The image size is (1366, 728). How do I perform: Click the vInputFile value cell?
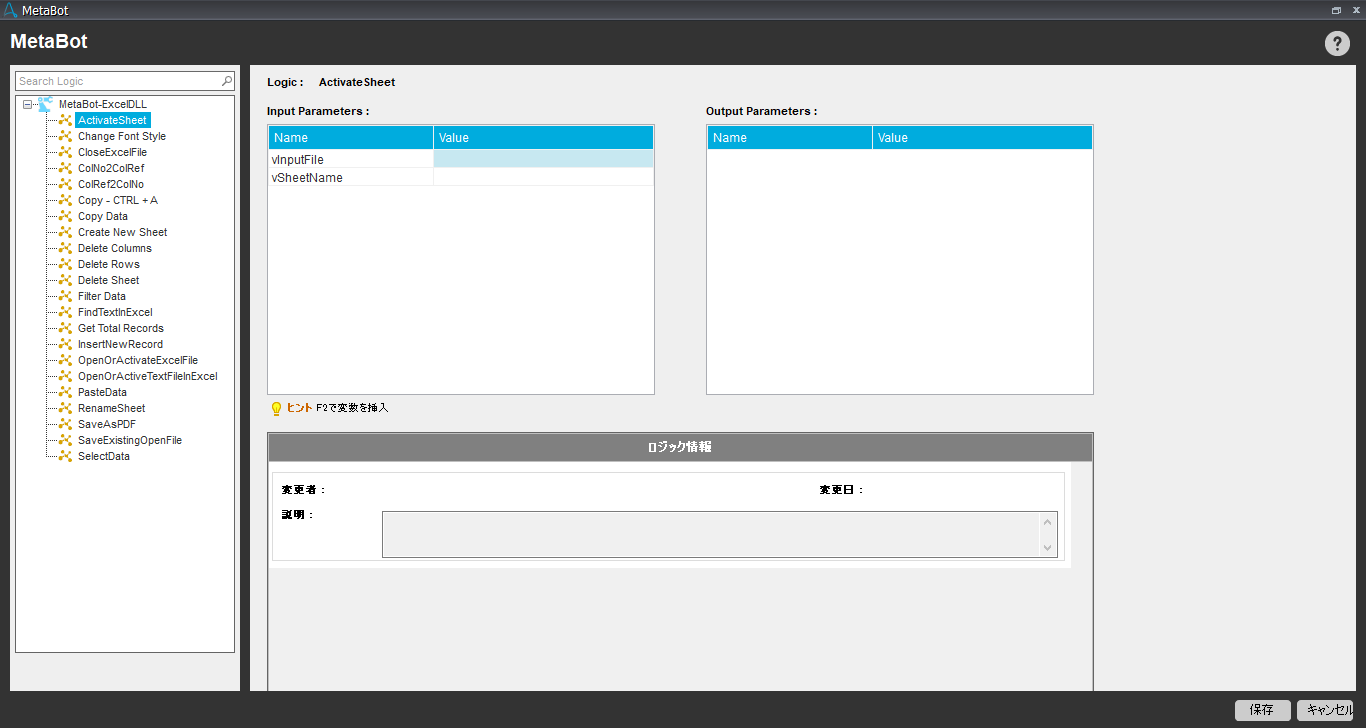pyautogui.click(x=543, y=159)
